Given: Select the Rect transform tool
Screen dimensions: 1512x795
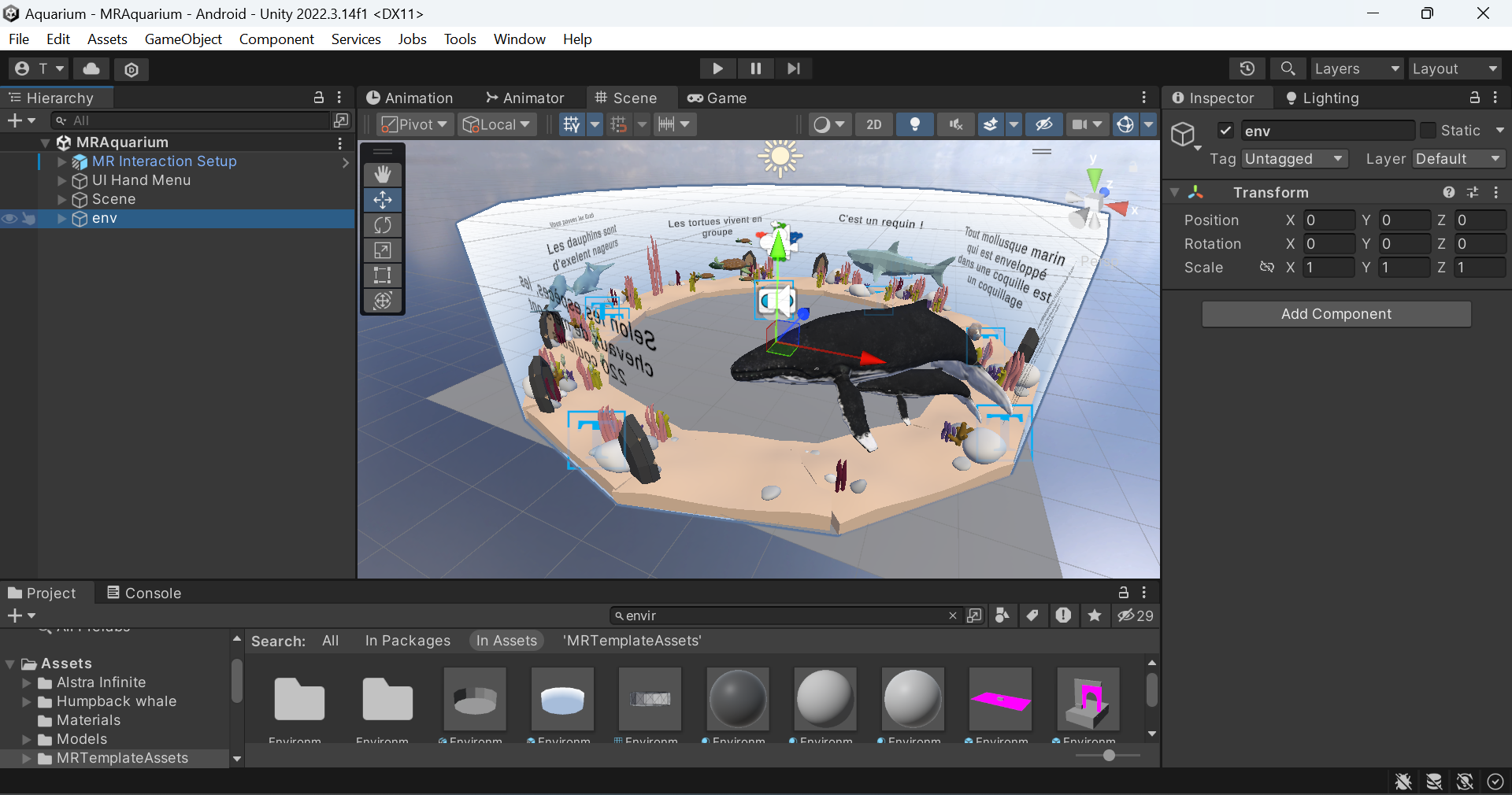Looking at the screenshot, I should 383,275.
